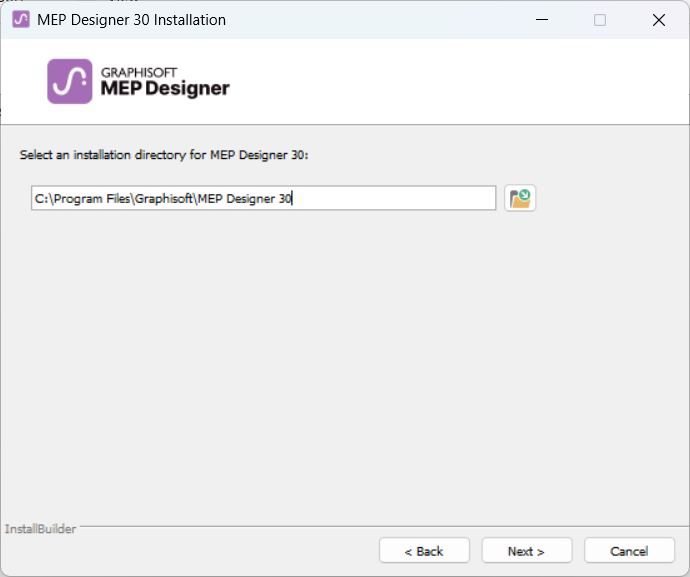Click the InstallBuilder text
Image resolution: width=690 pixels, height=577 pixels.
pos(40,529)
